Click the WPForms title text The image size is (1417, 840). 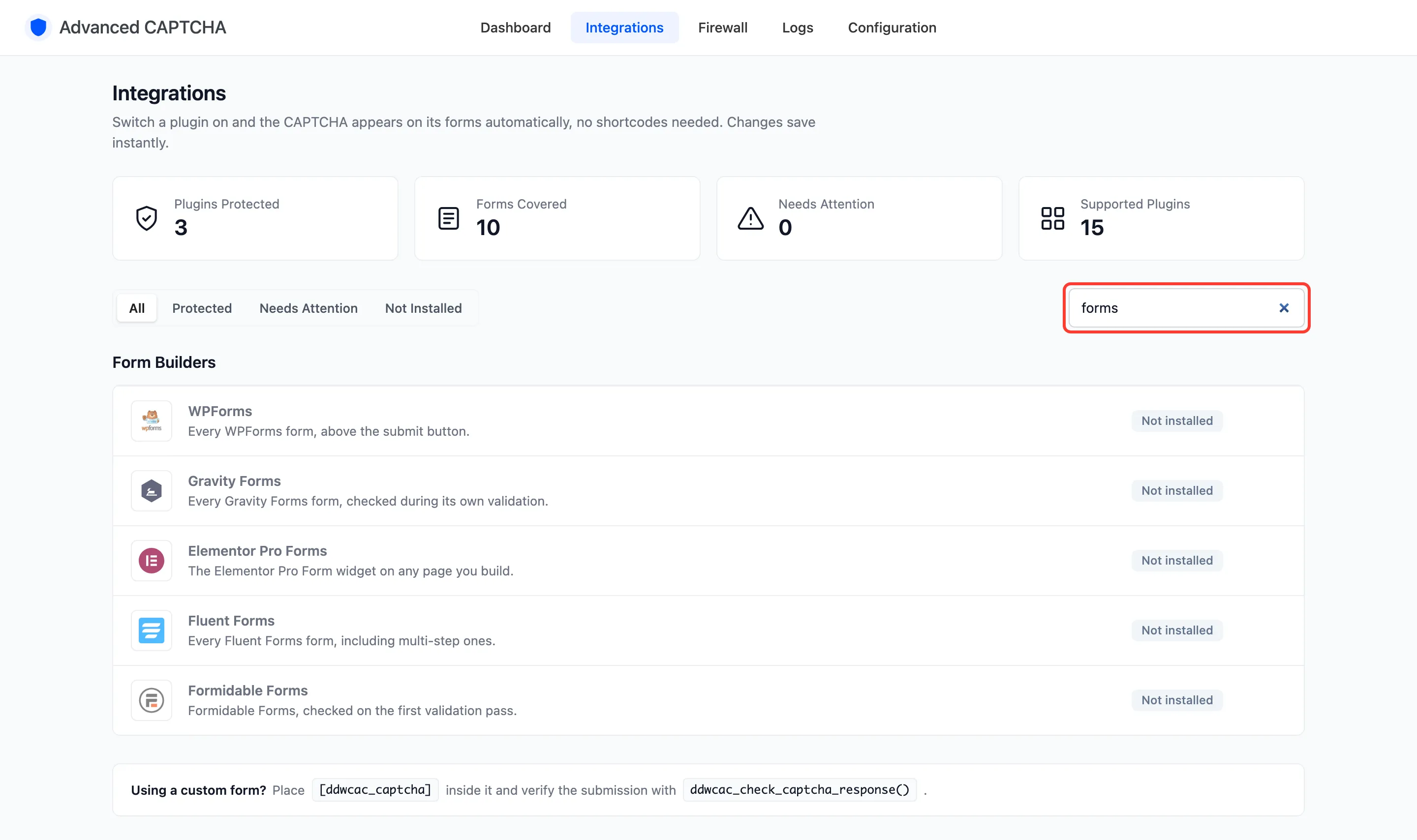tap(219, 411)
